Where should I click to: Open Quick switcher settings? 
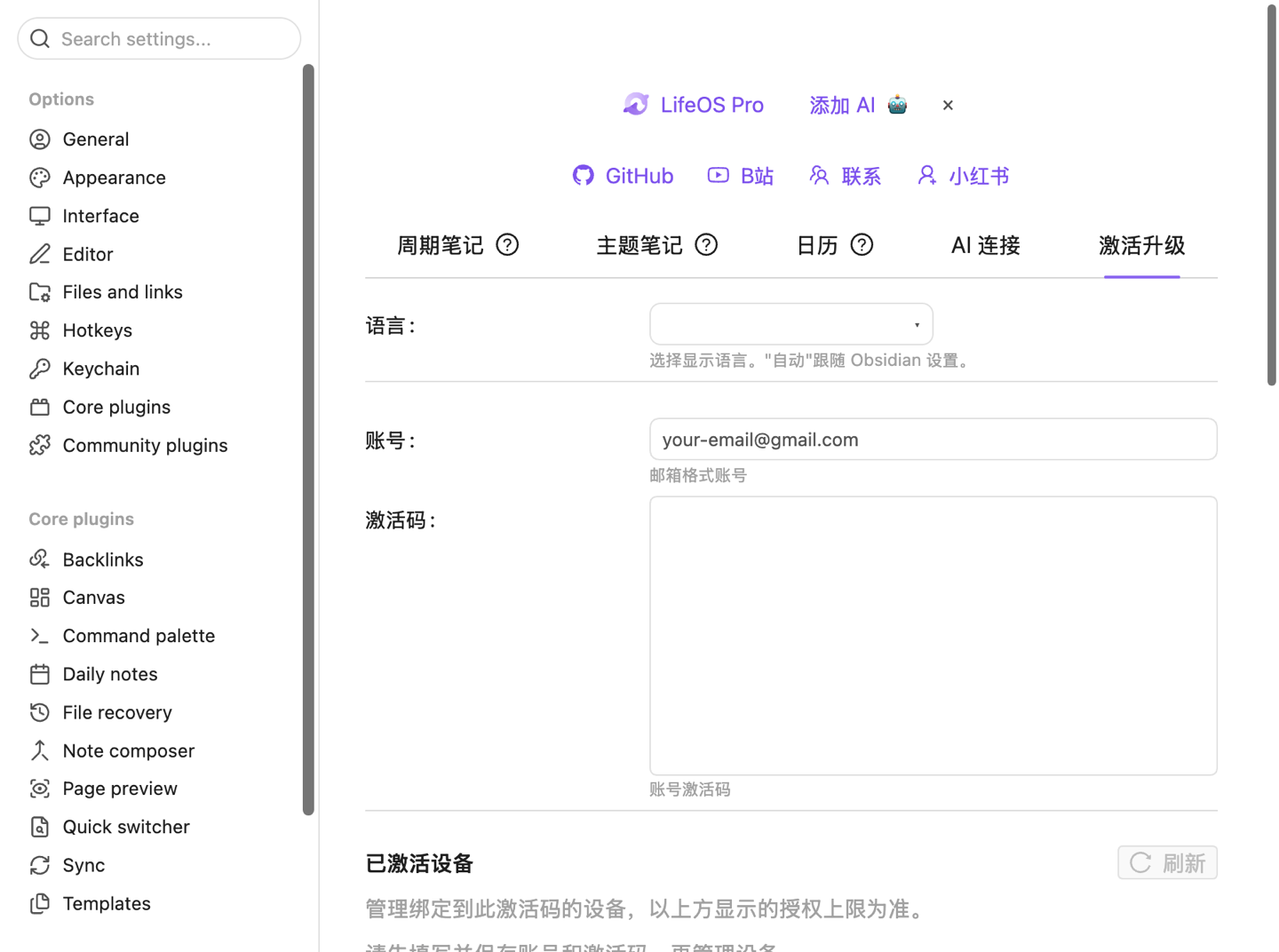pos(126,827)
